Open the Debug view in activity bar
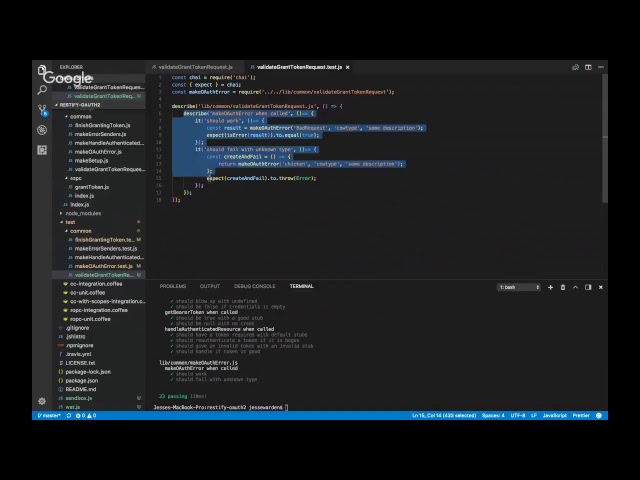The width and height of the screenshot is (640, 480). (x=42, y=130)
